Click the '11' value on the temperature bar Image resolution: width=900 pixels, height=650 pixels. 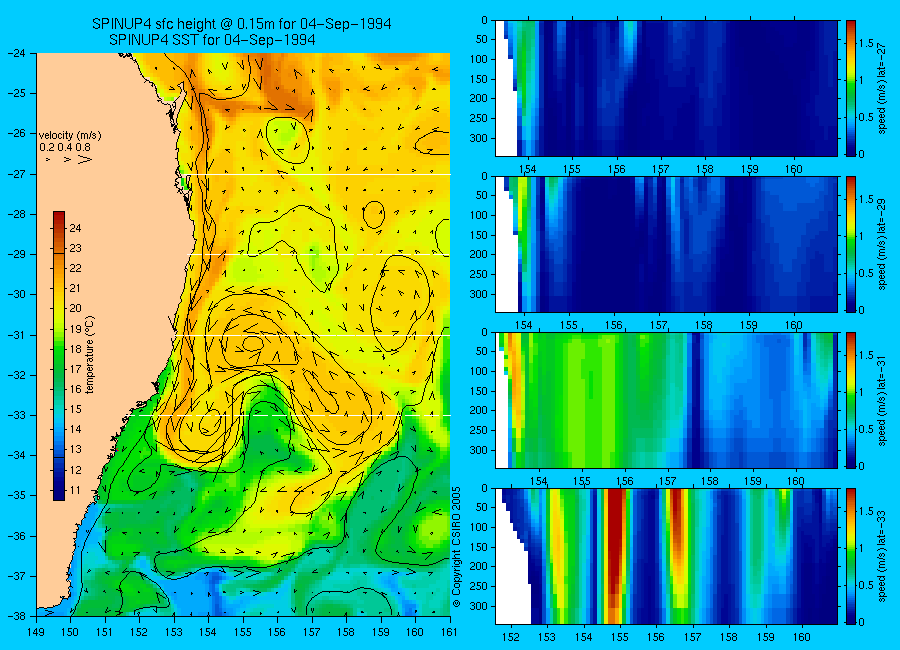click(76, 490)
